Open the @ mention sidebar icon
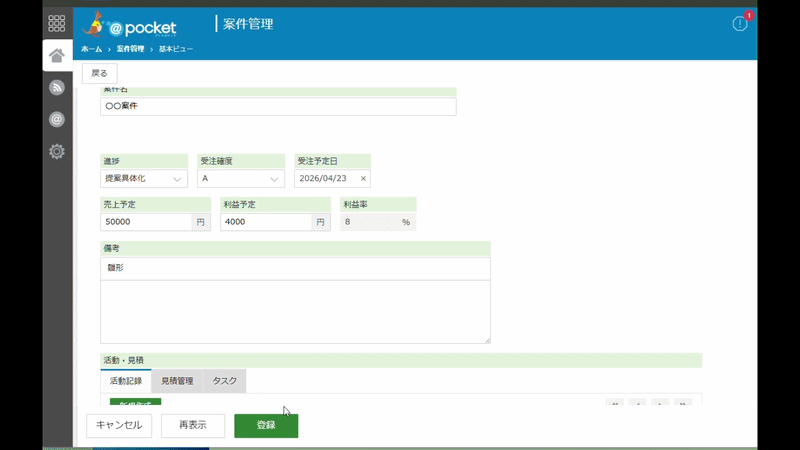The height and width of the screenshot is (450, 800). click(x=57, y=119)
